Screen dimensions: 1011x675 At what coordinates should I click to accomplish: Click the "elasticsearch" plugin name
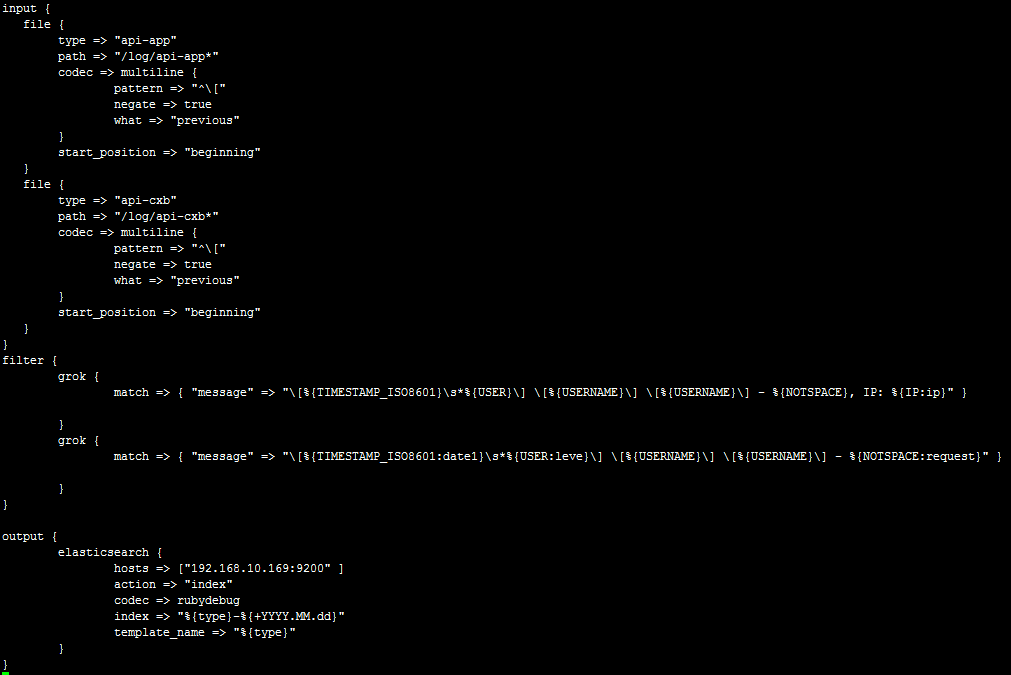point(103,553)
